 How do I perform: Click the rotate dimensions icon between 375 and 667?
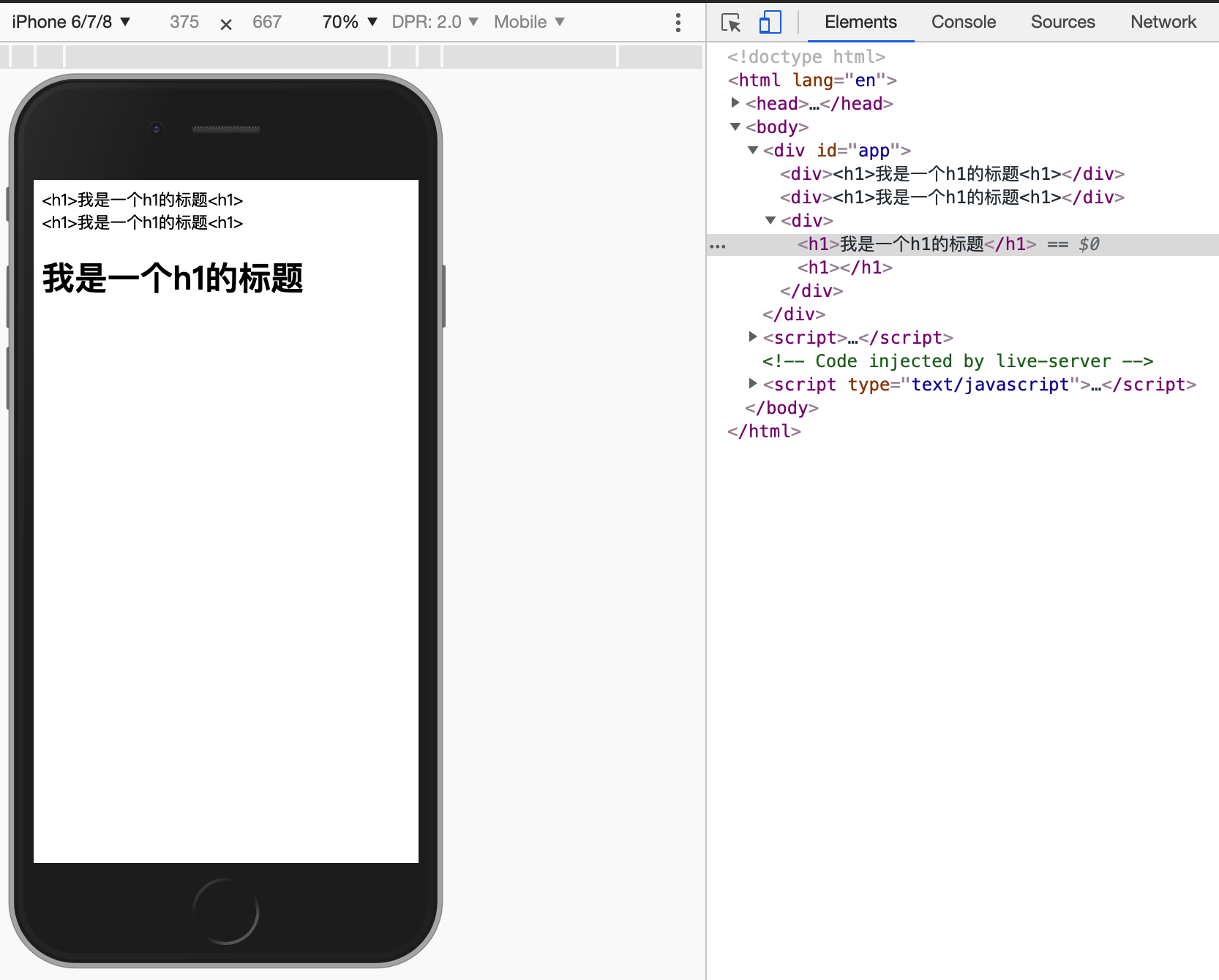pos(226,24)
